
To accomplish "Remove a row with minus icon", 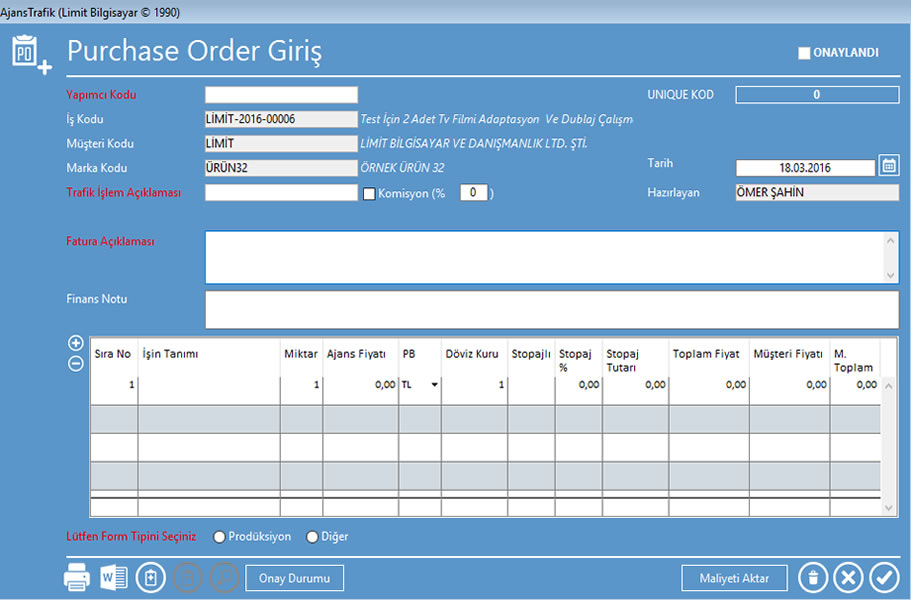I will tap(75, 363).
